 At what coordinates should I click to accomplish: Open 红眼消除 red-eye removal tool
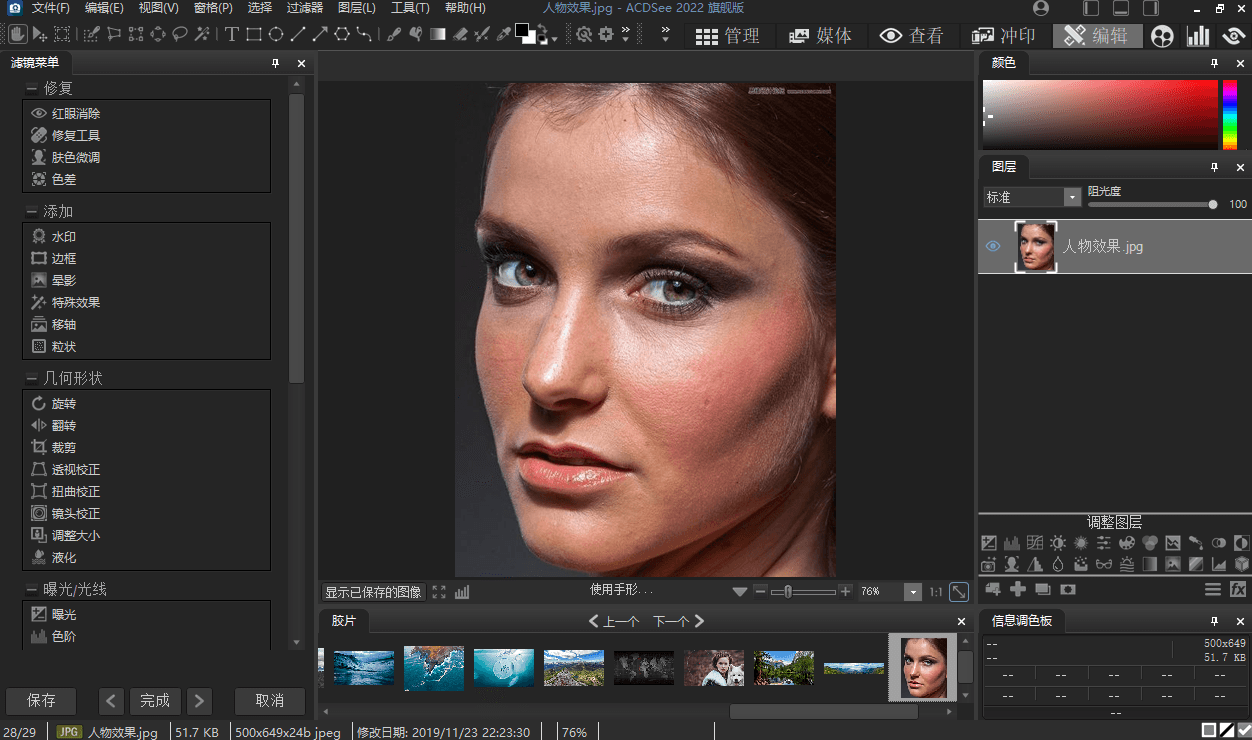coord(76,113)
